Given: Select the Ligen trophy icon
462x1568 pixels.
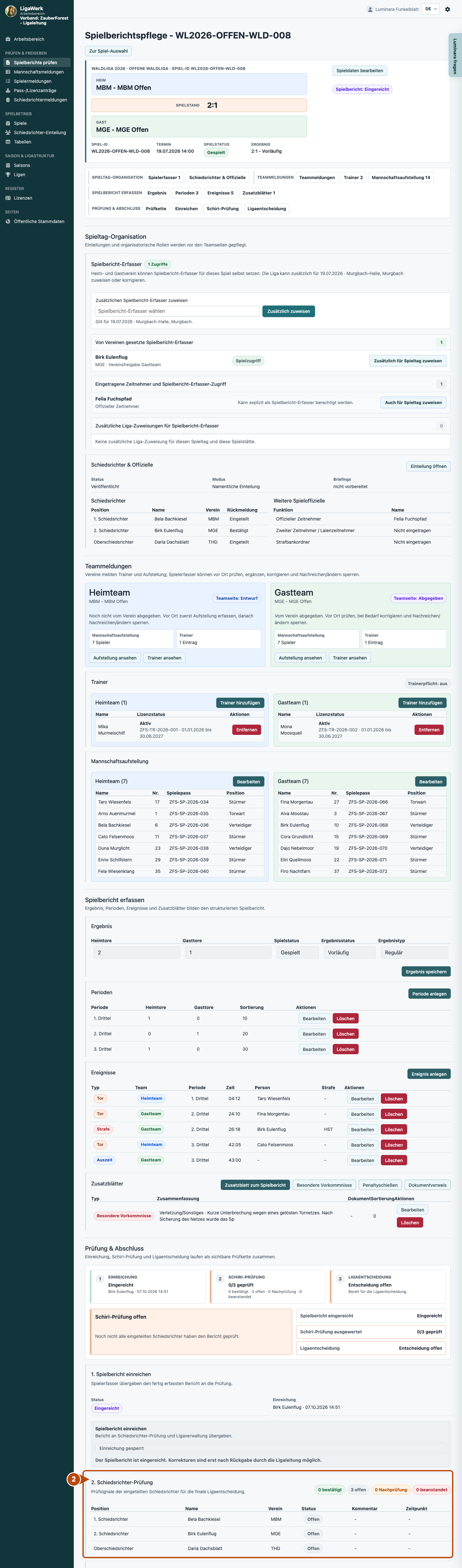Looking at the screenshot, I should pos(8,175).
